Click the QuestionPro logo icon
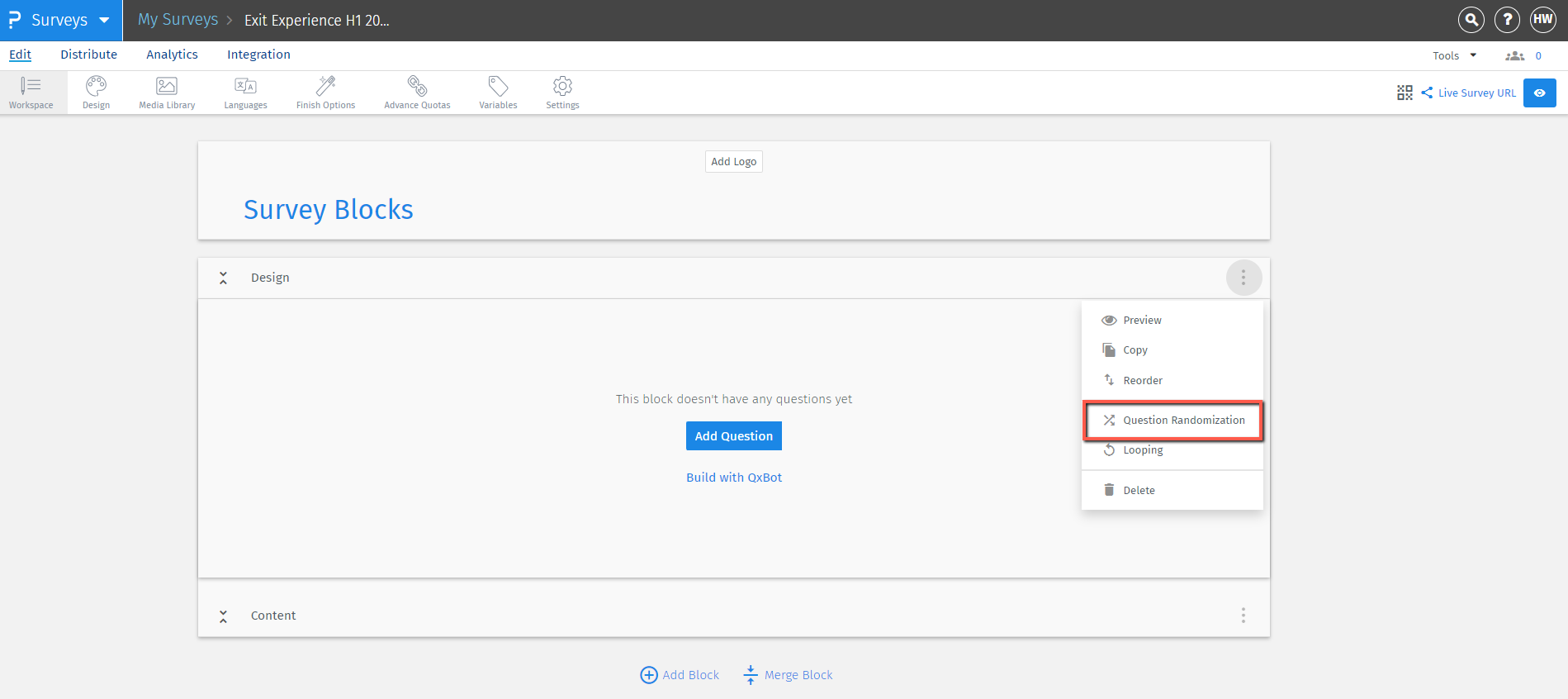The image size is (1568, 699). click(x=14, y=20)
